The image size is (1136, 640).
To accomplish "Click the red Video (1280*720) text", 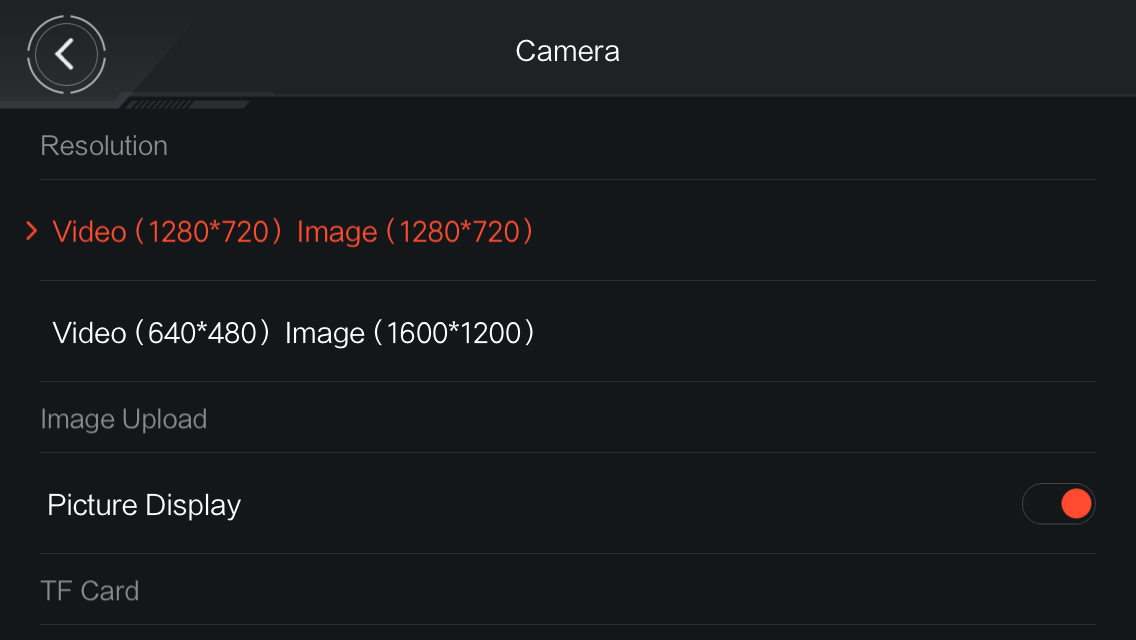I will tap(167, 232).
